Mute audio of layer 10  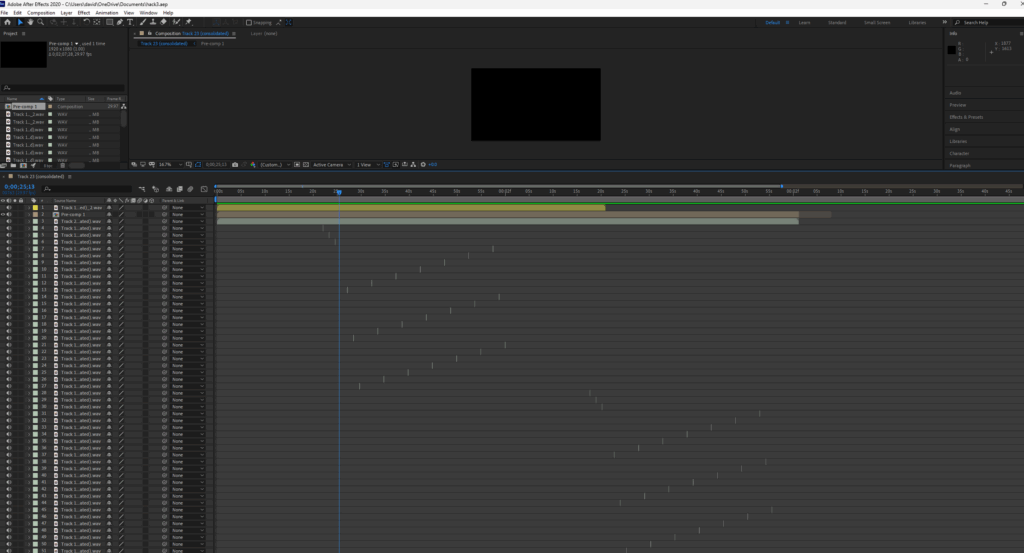click(x=8, y=269)
